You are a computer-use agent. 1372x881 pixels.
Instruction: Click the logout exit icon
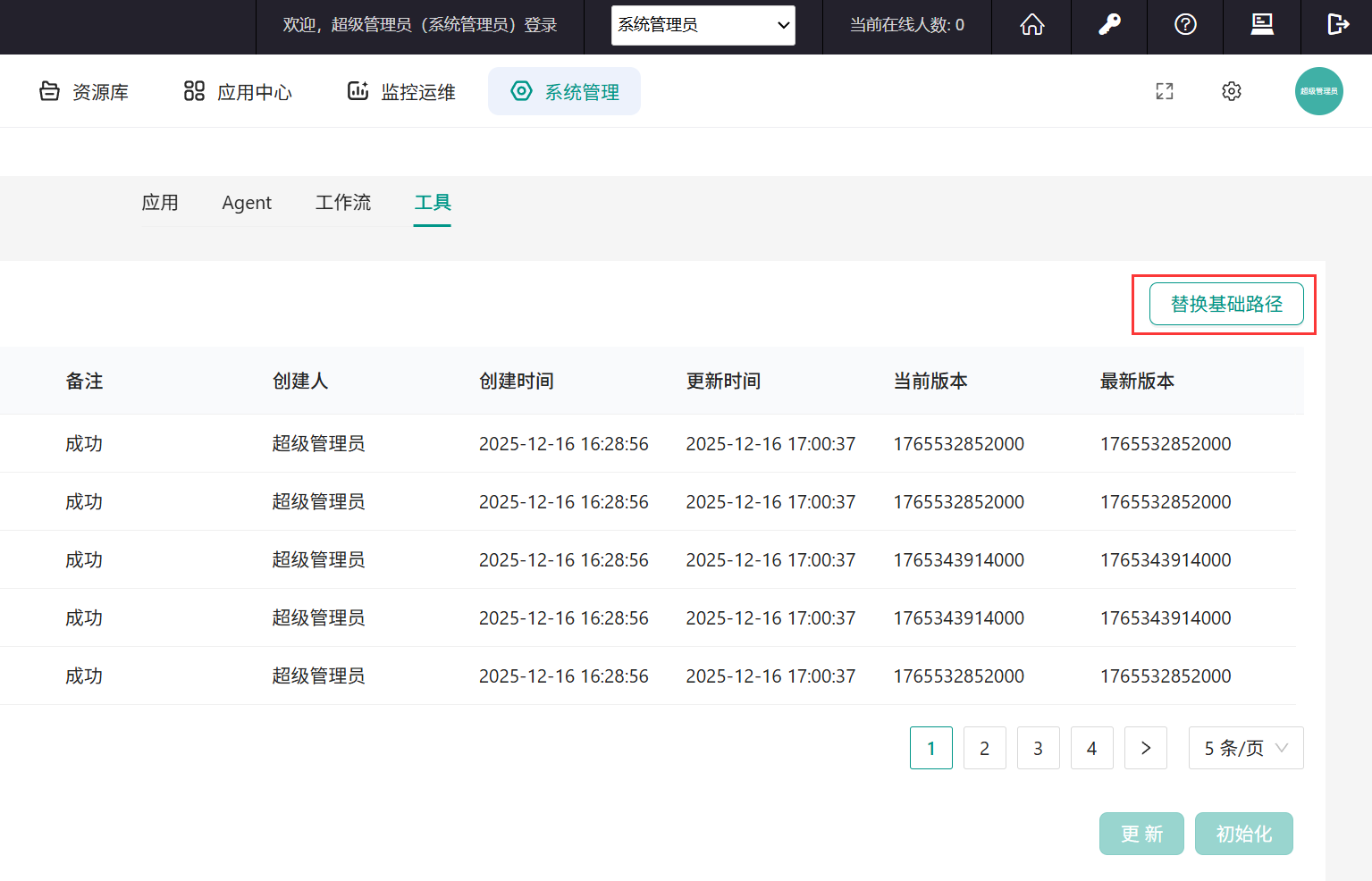1337,25
